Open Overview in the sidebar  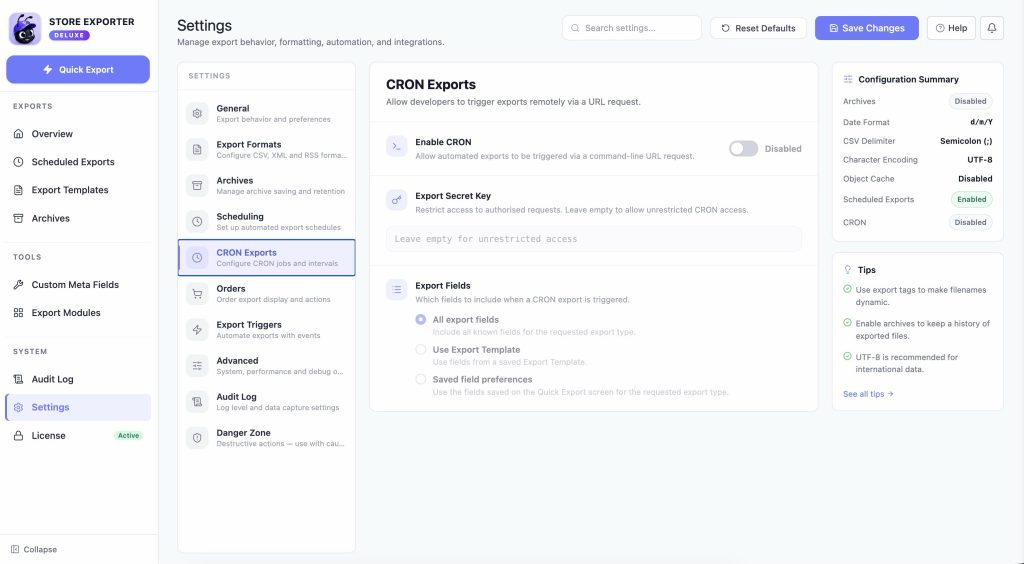click(x=78, y=134)
